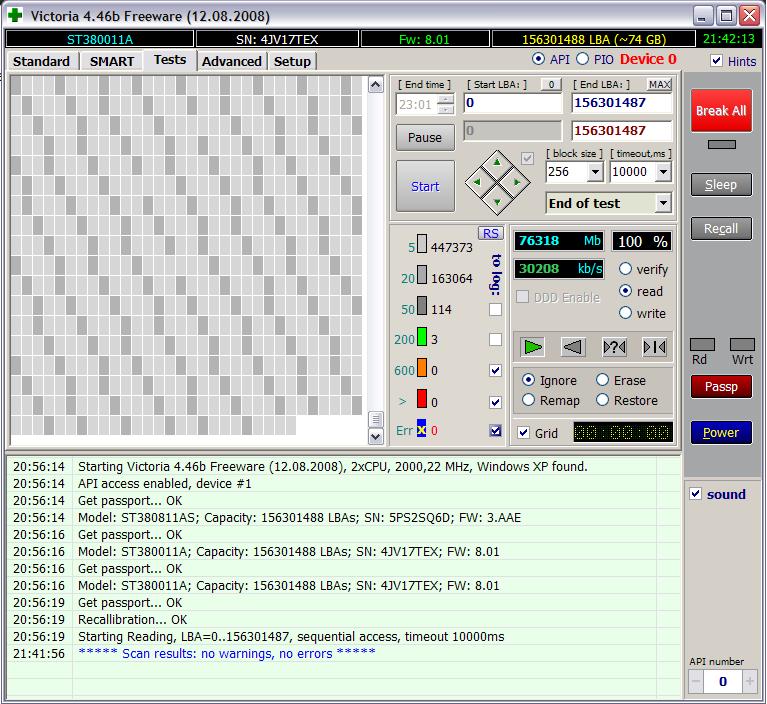Viewport: 767px width, 704px height.
Task: Switch to the Standard tab
Action: coord(42,61)
